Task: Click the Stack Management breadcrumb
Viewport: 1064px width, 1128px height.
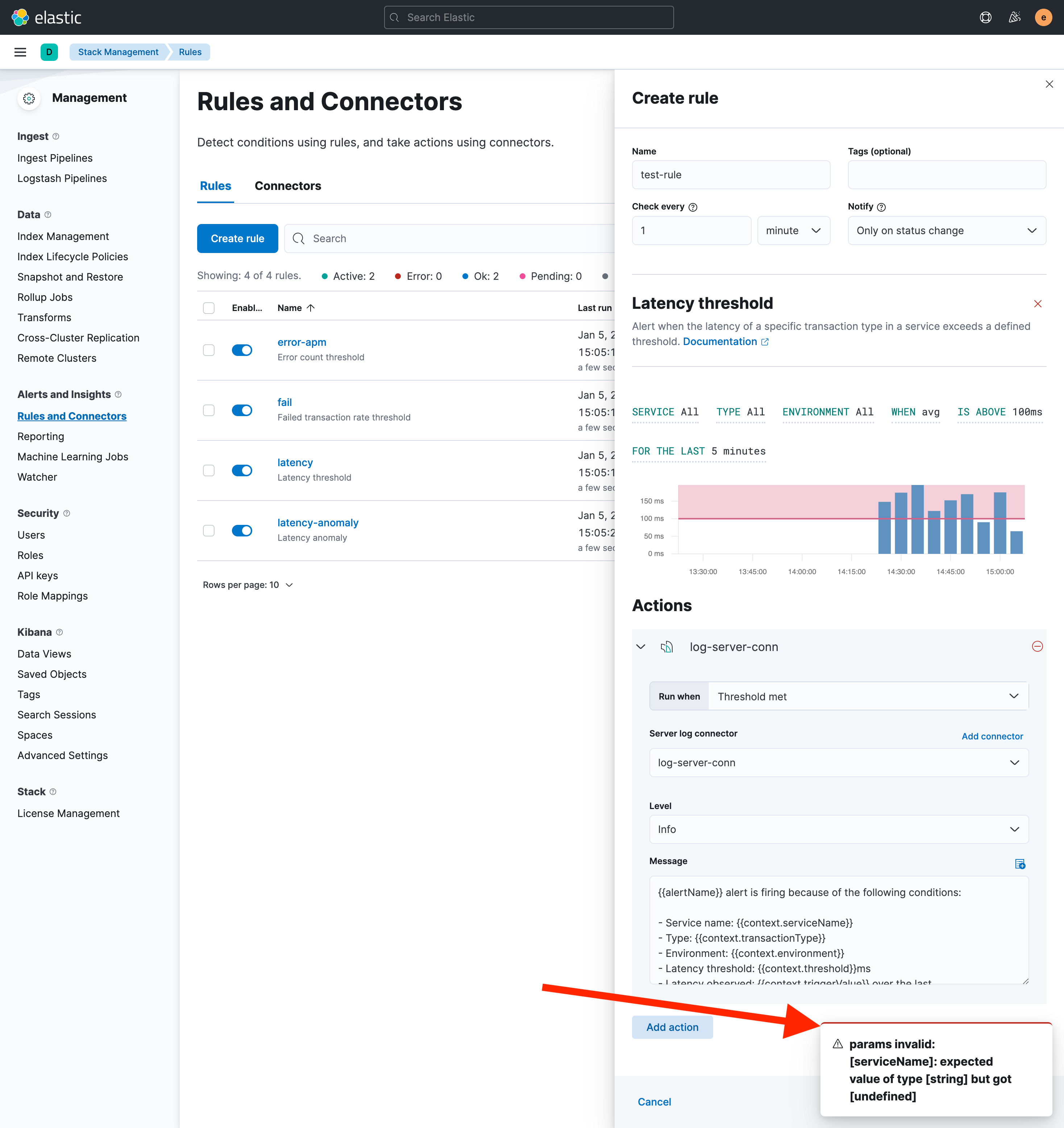Action: pos(118,51)
